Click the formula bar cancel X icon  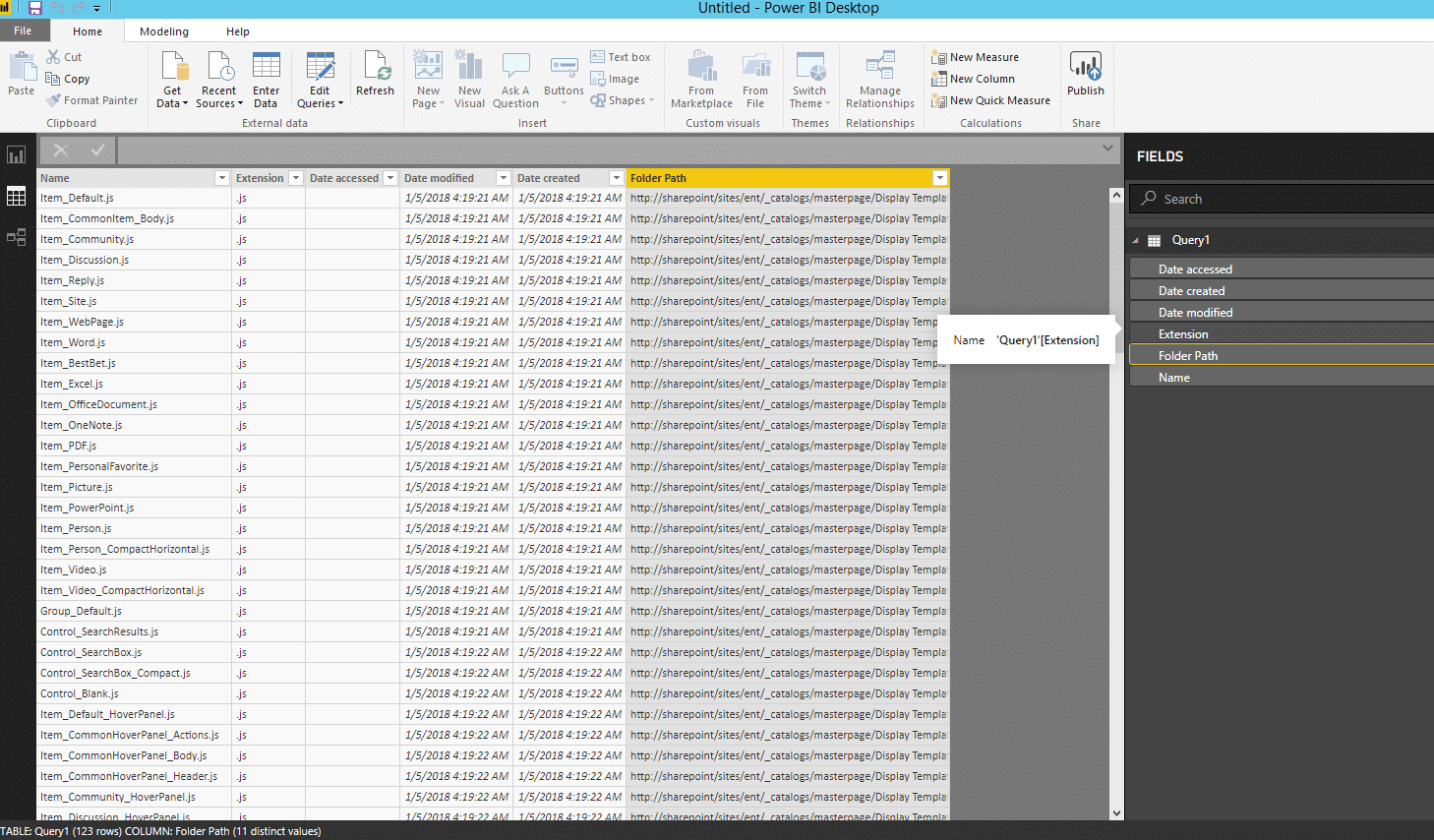(61, 150)
